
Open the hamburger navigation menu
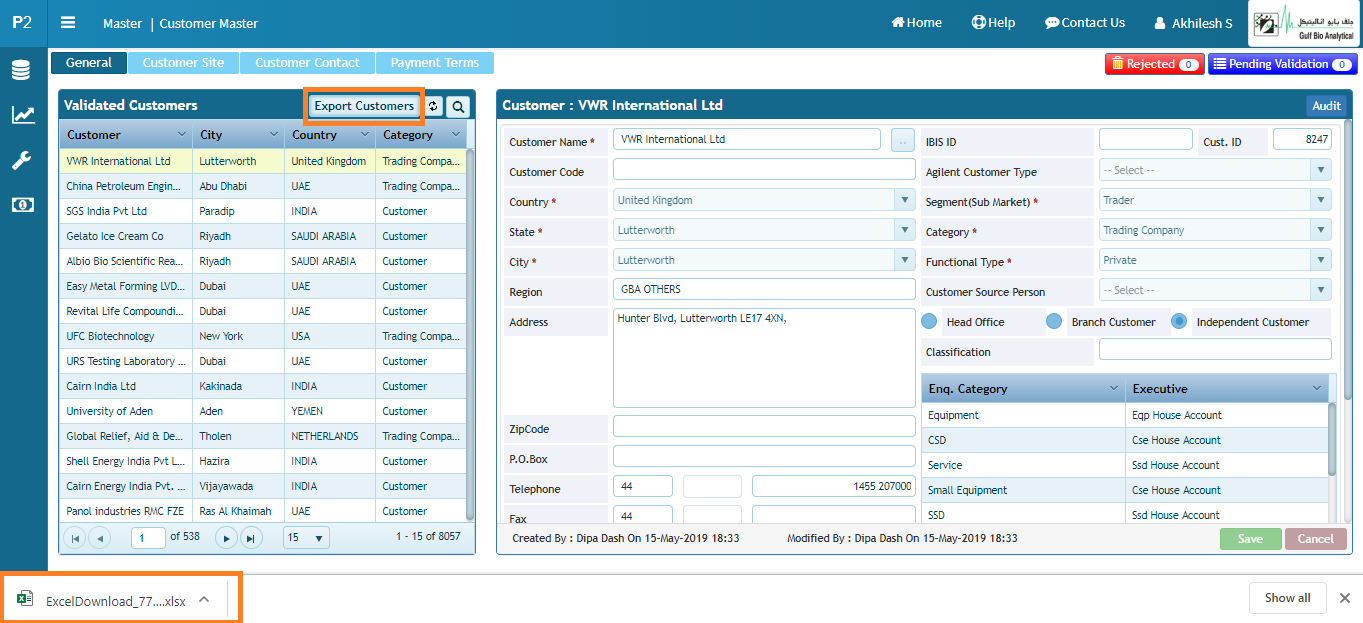68,22
